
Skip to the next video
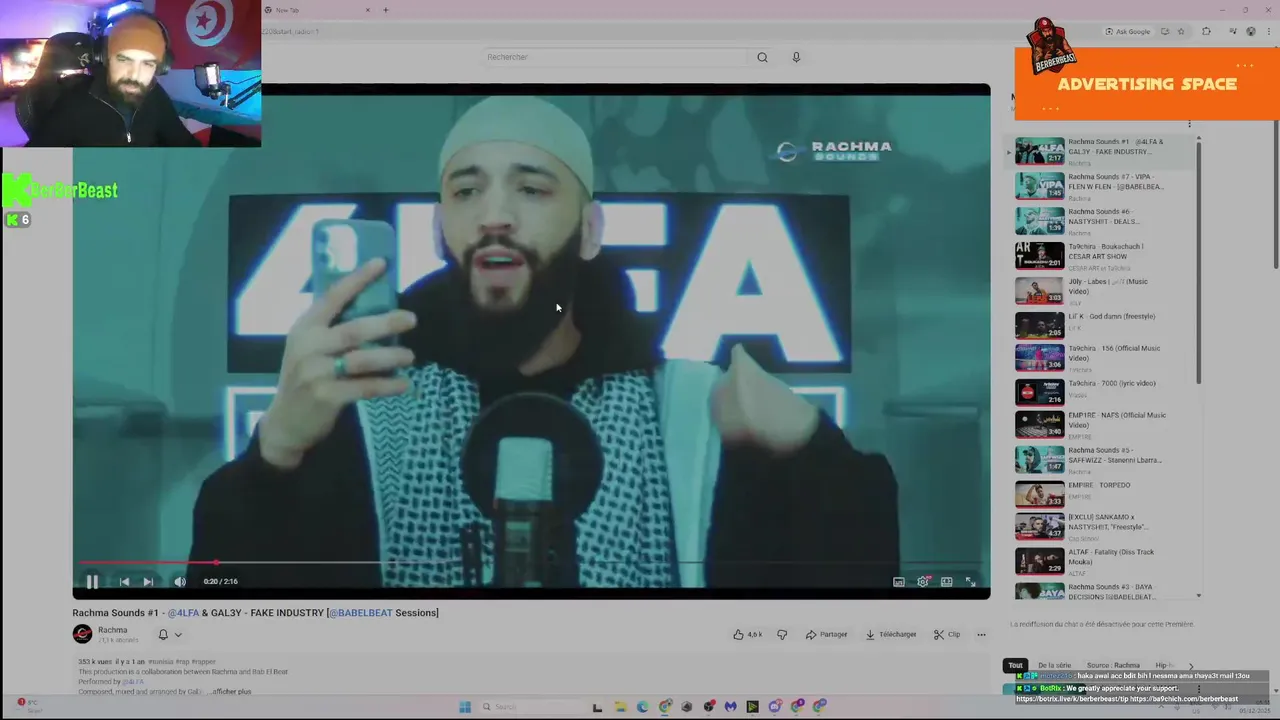(148, 581)
